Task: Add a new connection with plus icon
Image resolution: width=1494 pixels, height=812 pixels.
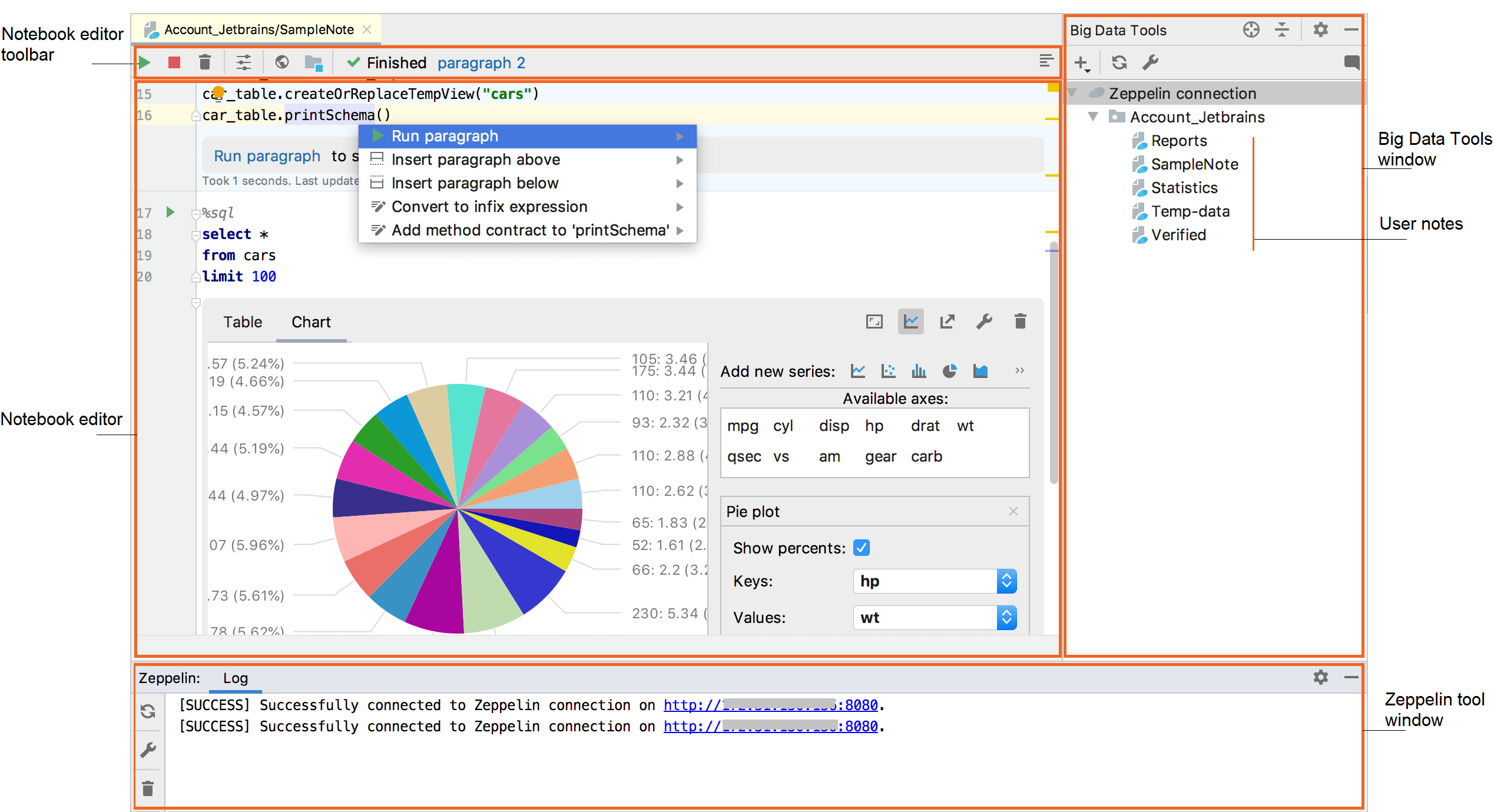Action: (x=1081, y=62)
